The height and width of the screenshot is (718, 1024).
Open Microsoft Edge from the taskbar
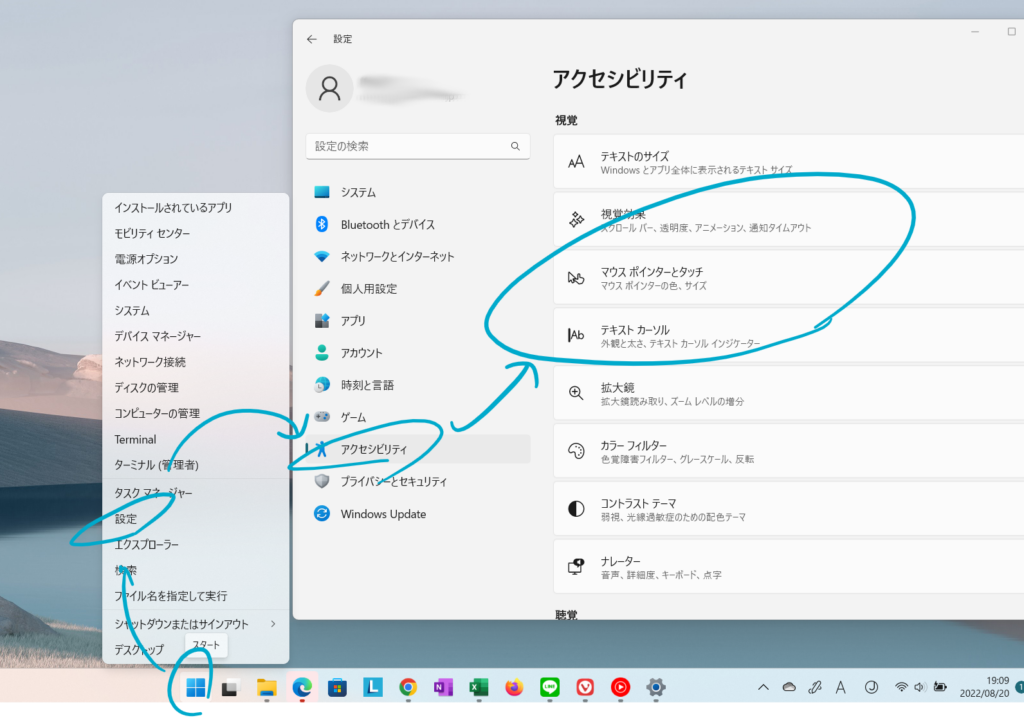click(302, 687)
